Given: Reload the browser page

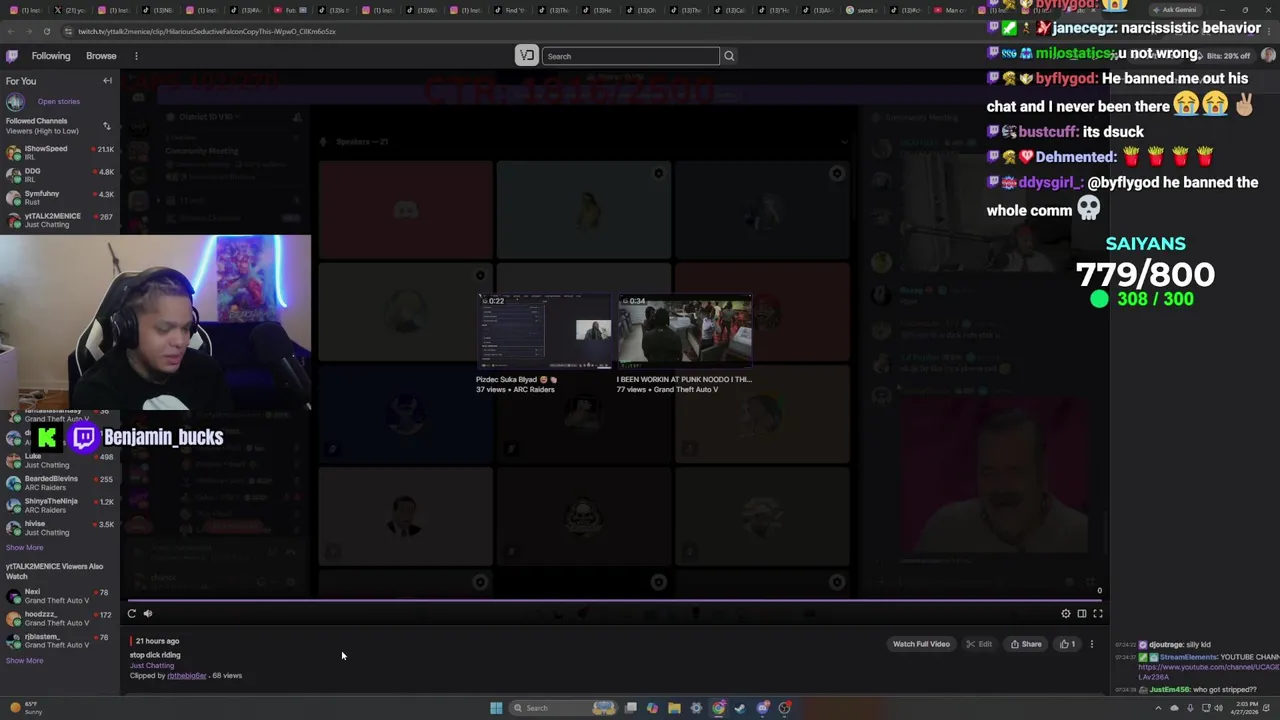Looking at the screenshot, I should 46,31.
